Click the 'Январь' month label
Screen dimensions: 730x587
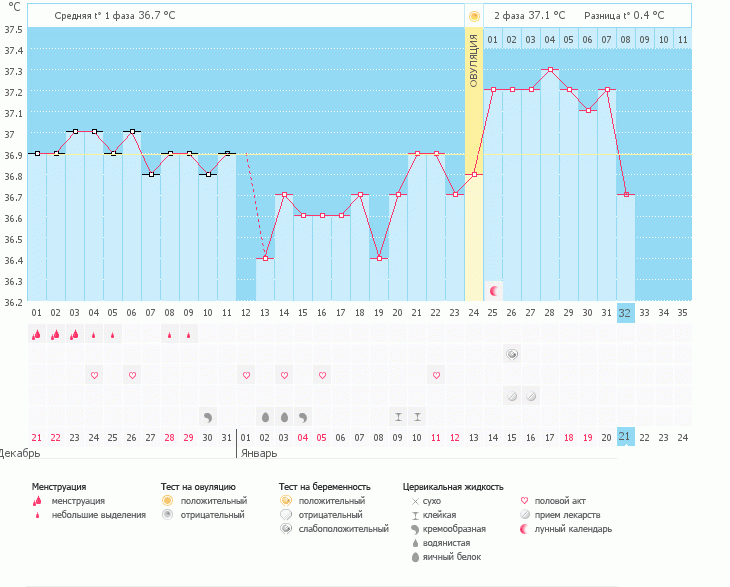259,453
